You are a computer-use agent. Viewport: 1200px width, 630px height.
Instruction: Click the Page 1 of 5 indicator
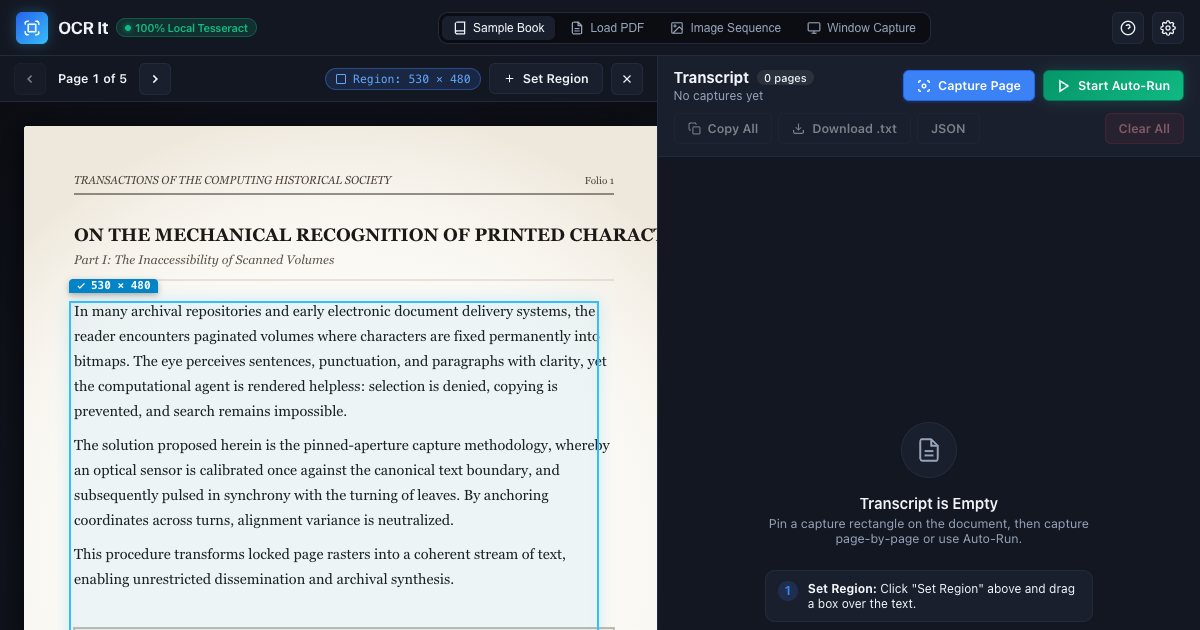(x=92, y=79)
